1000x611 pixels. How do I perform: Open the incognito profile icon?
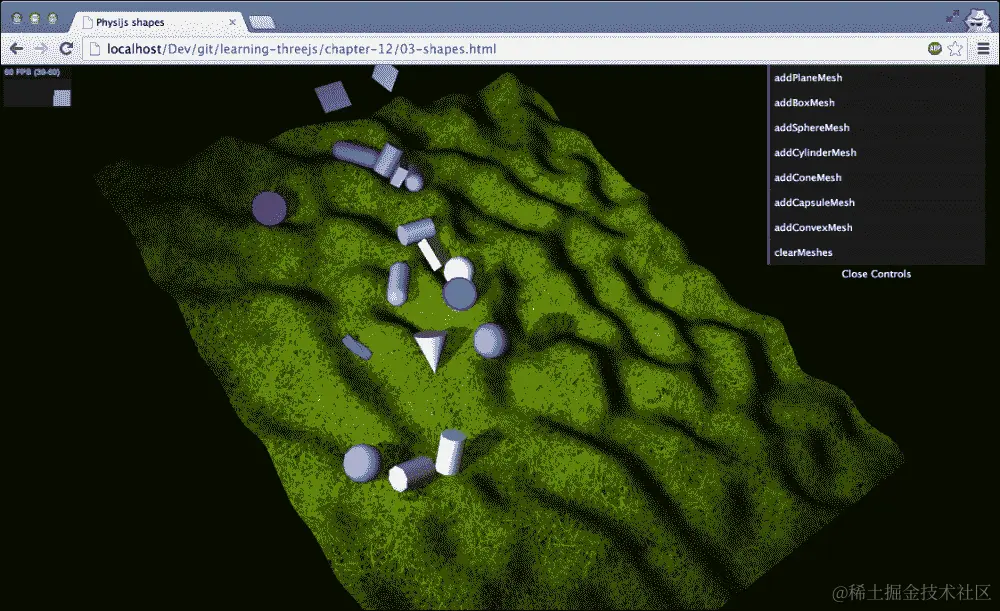tap(976, 19)
